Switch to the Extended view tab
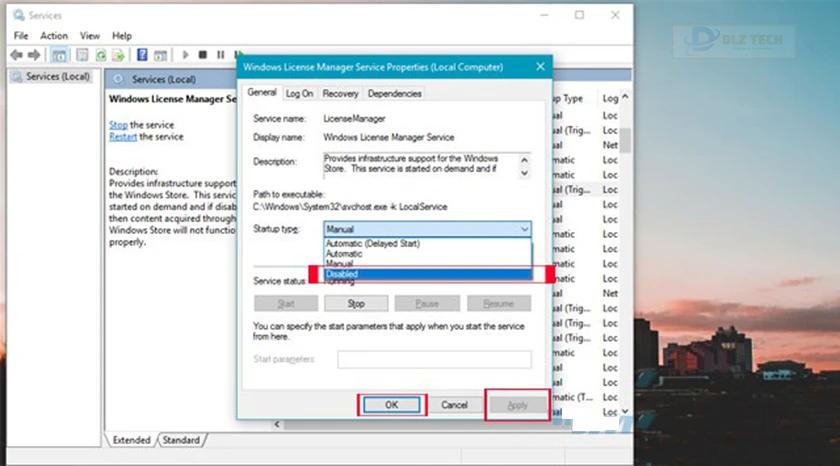840x466 pixels. (x=131, y=440)
